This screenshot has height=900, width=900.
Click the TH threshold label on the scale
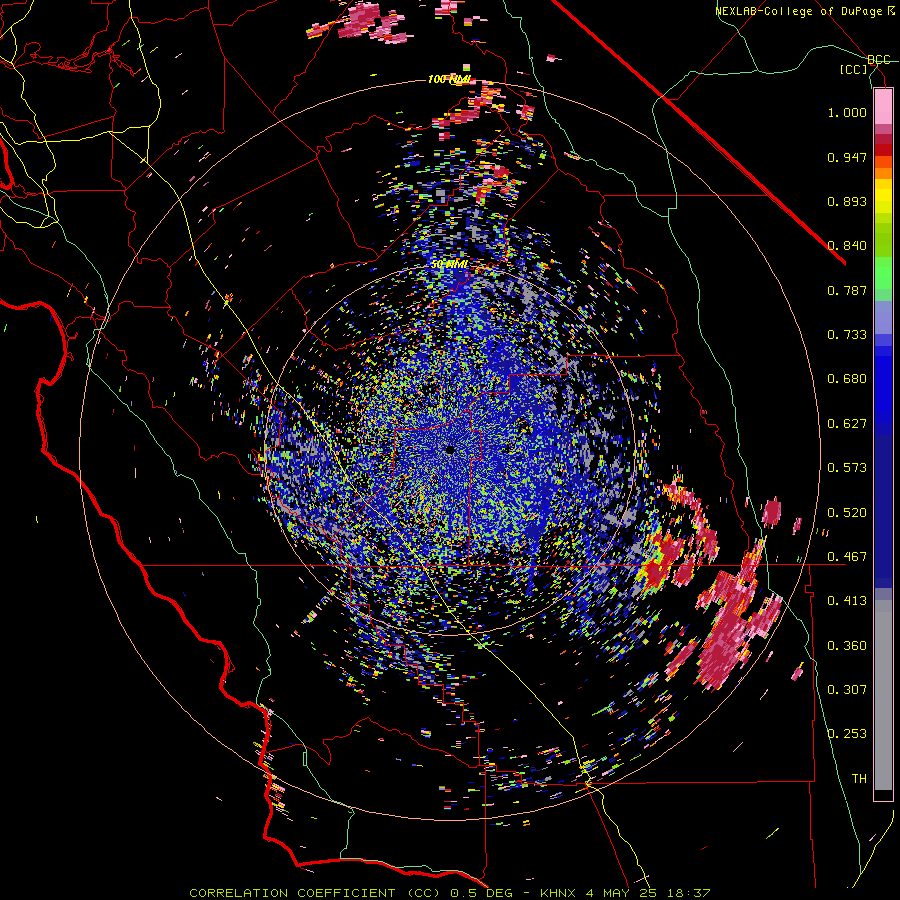[x=859, y=779]
